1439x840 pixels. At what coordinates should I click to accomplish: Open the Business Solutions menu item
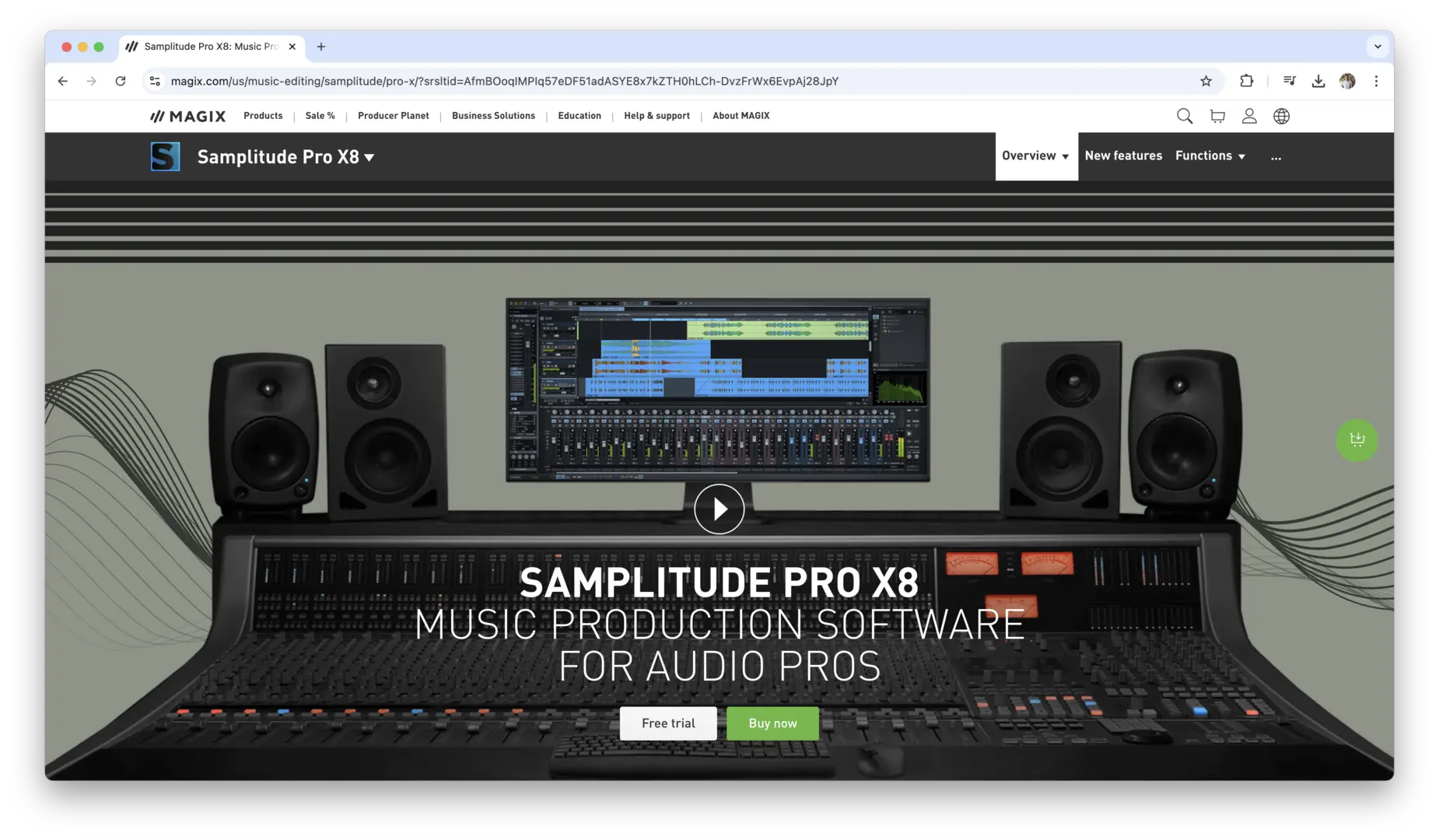pos(493,116)
